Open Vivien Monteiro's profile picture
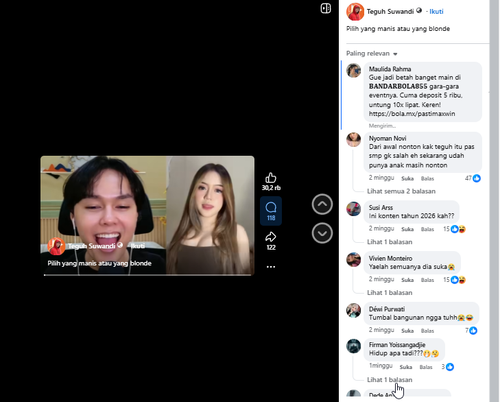This screenshot has width=500, height=402. coord(353,259)
